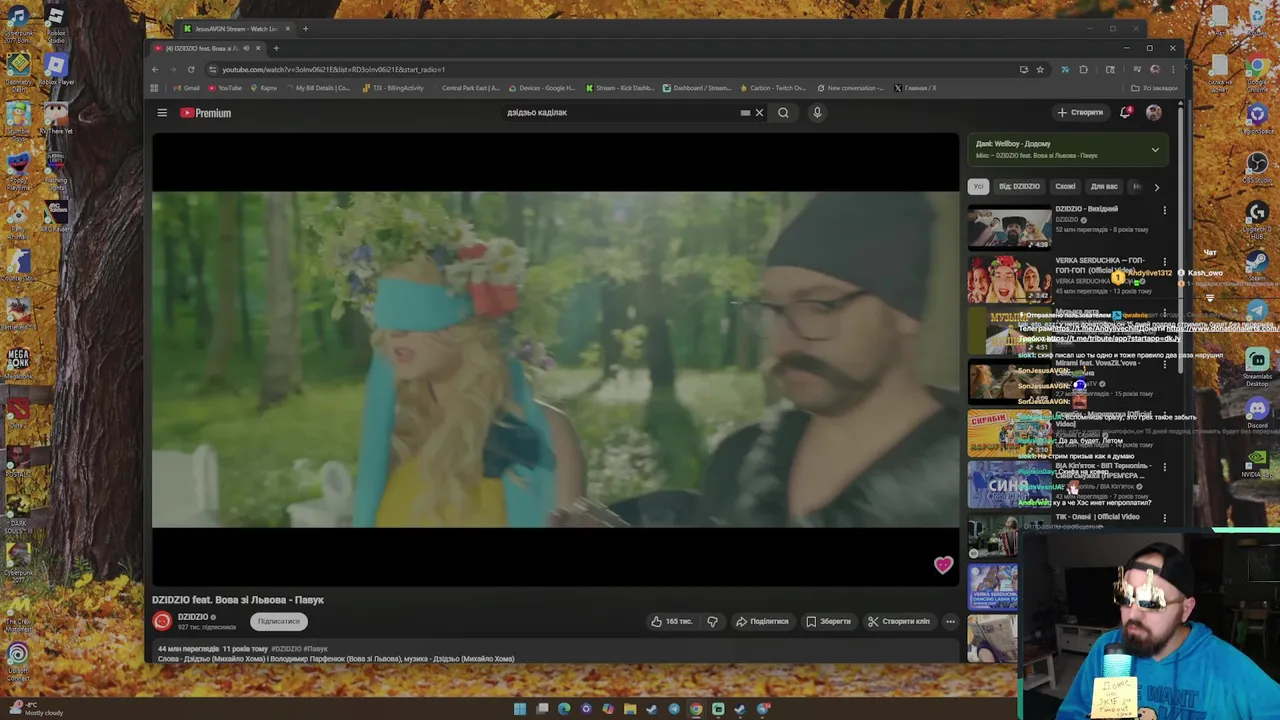1280x720 pixels.
Task: Open the YouTube bookmark
Action: [x=225, y=88]
